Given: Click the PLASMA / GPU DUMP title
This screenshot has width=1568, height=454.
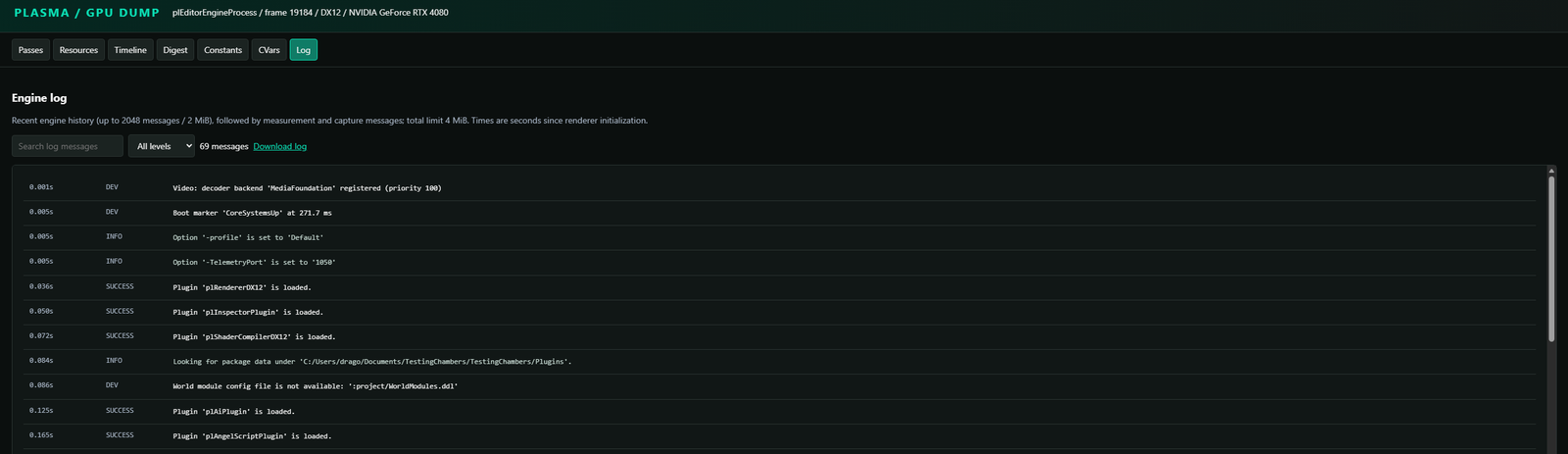Looking at the screenshot, I should (x=86, y=13).
